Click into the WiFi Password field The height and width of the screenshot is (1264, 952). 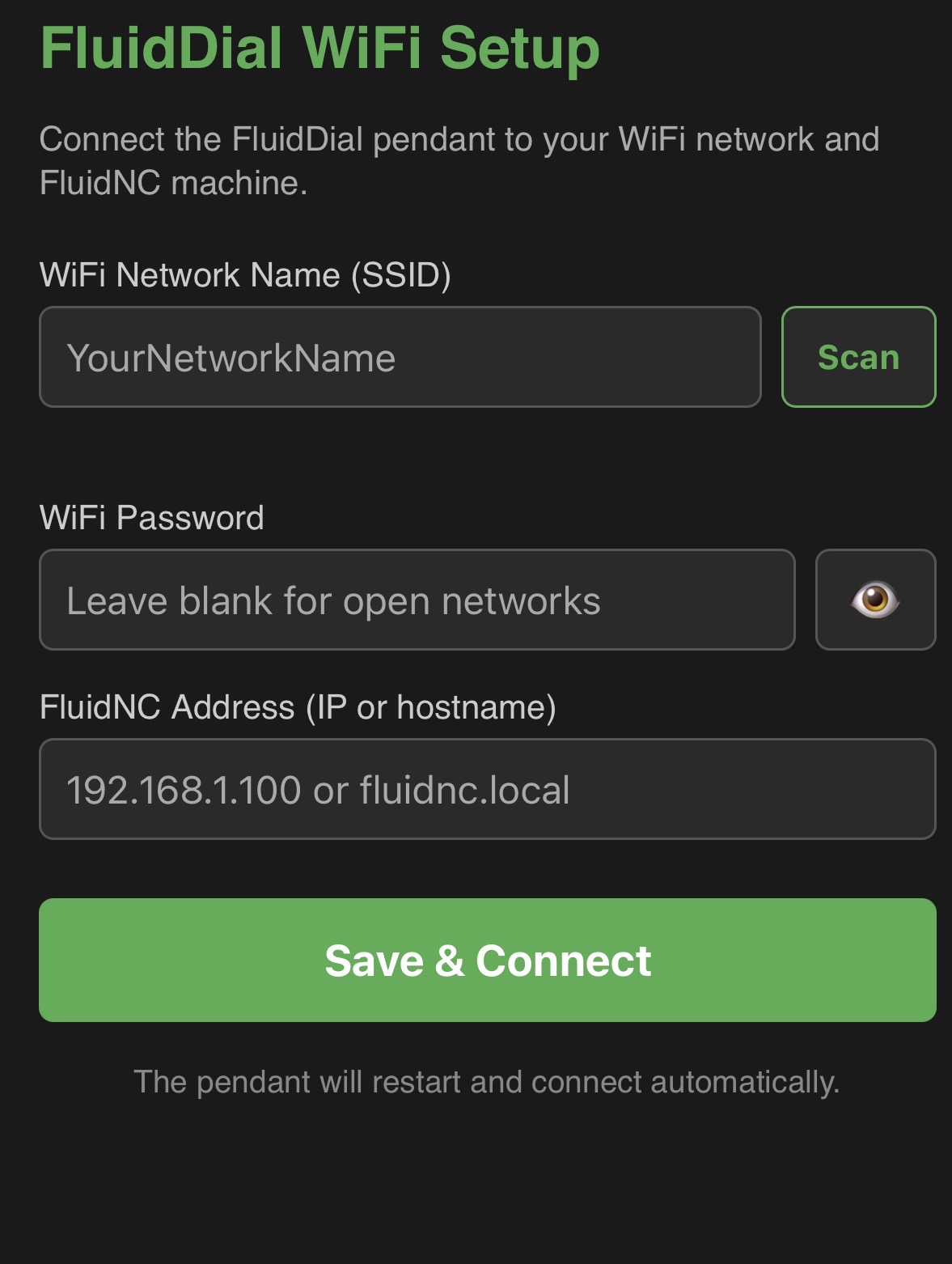tap(417, 600)
